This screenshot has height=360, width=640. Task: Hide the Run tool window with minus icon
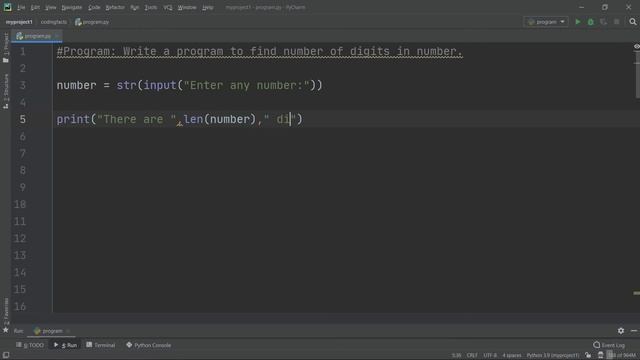(x=634, y=331)
